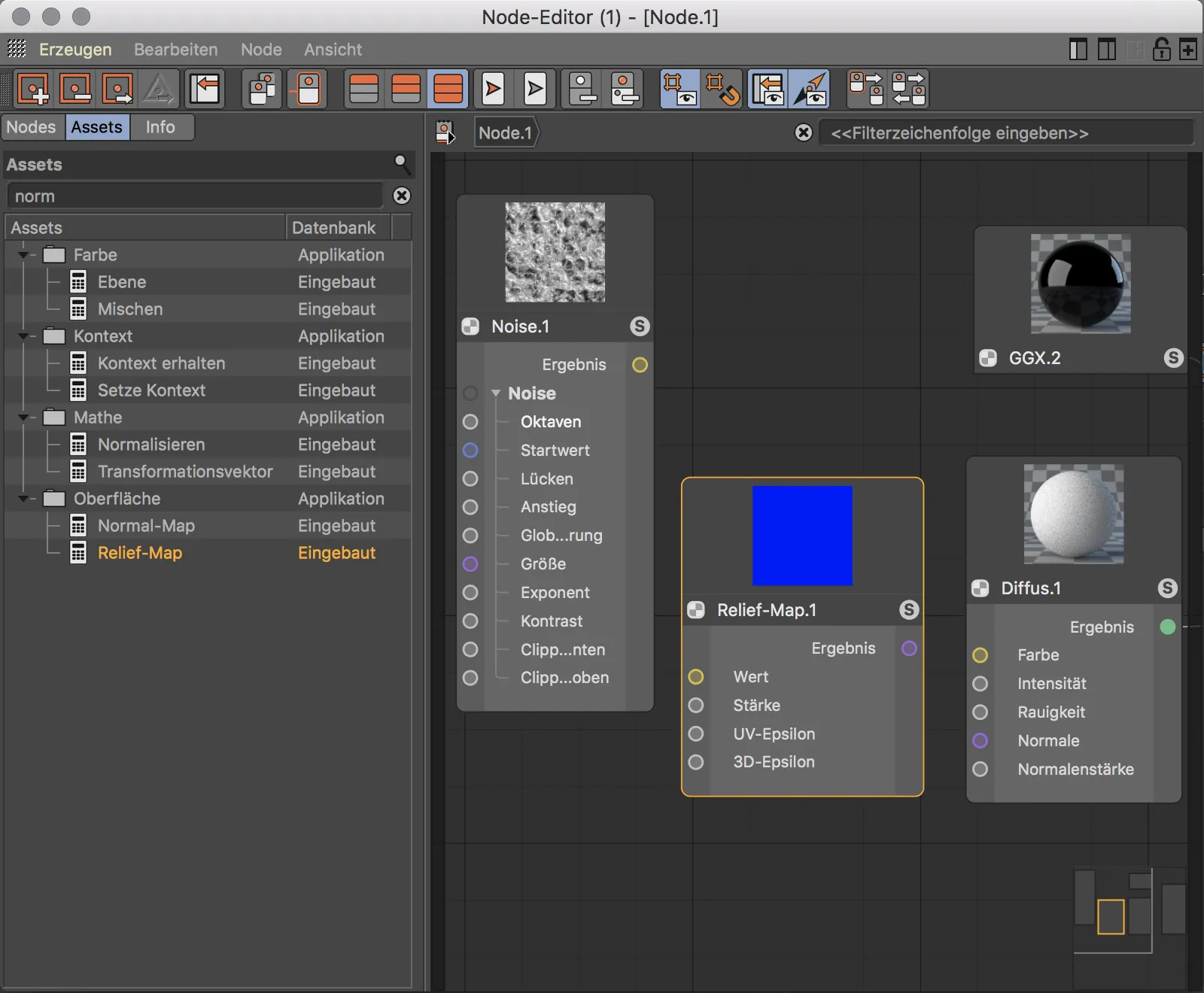Sort by the Assets column header
The image size is (1204, 993).
coord(145,227)
